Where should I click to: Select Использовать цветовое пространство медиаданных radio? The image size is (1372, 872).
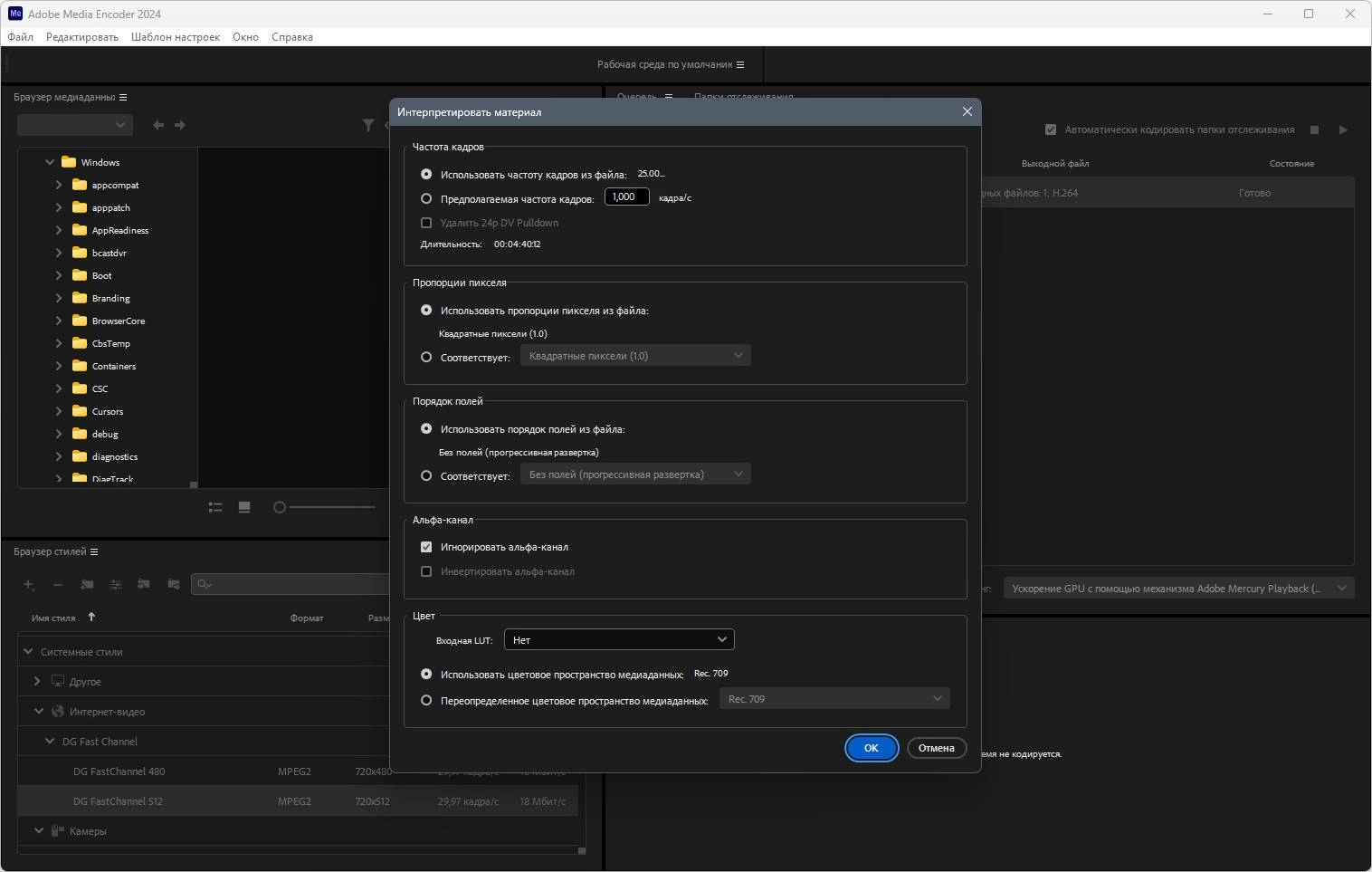coord(426,674)
